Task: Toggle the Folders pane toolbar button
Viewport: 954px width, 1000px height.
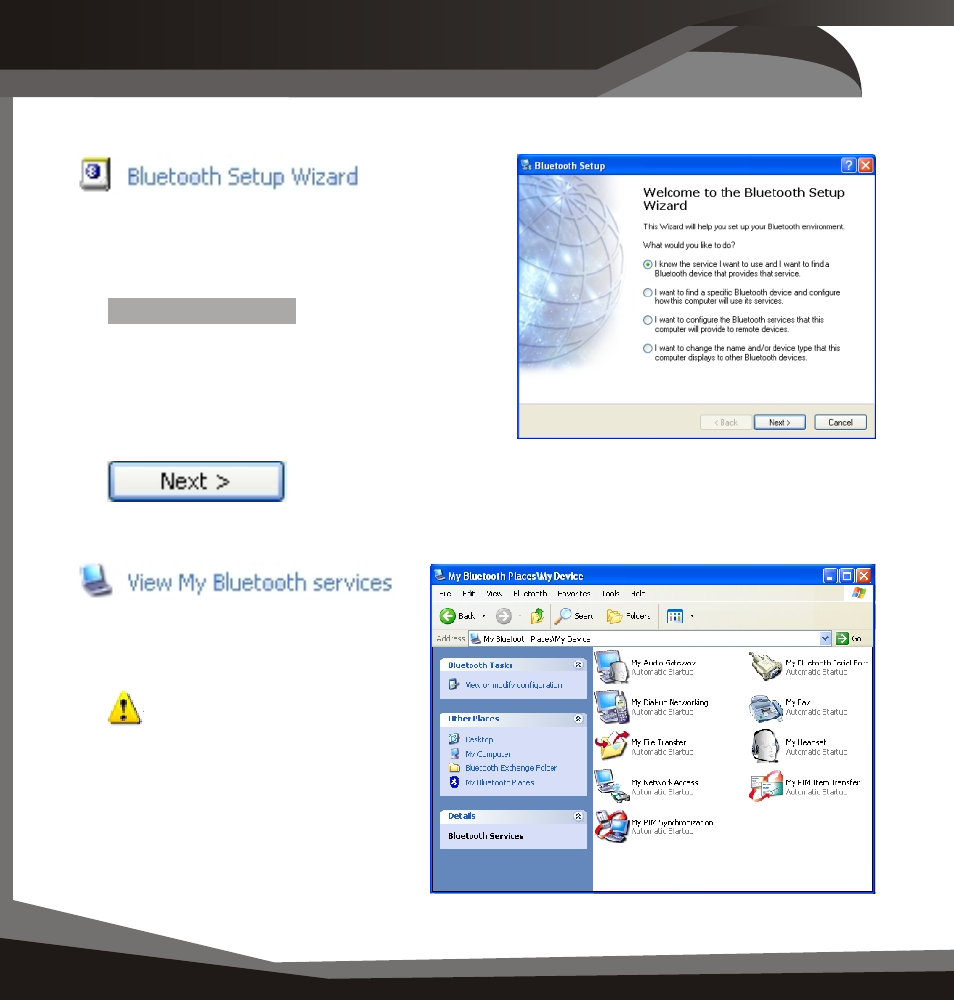Action: [628, 615]
